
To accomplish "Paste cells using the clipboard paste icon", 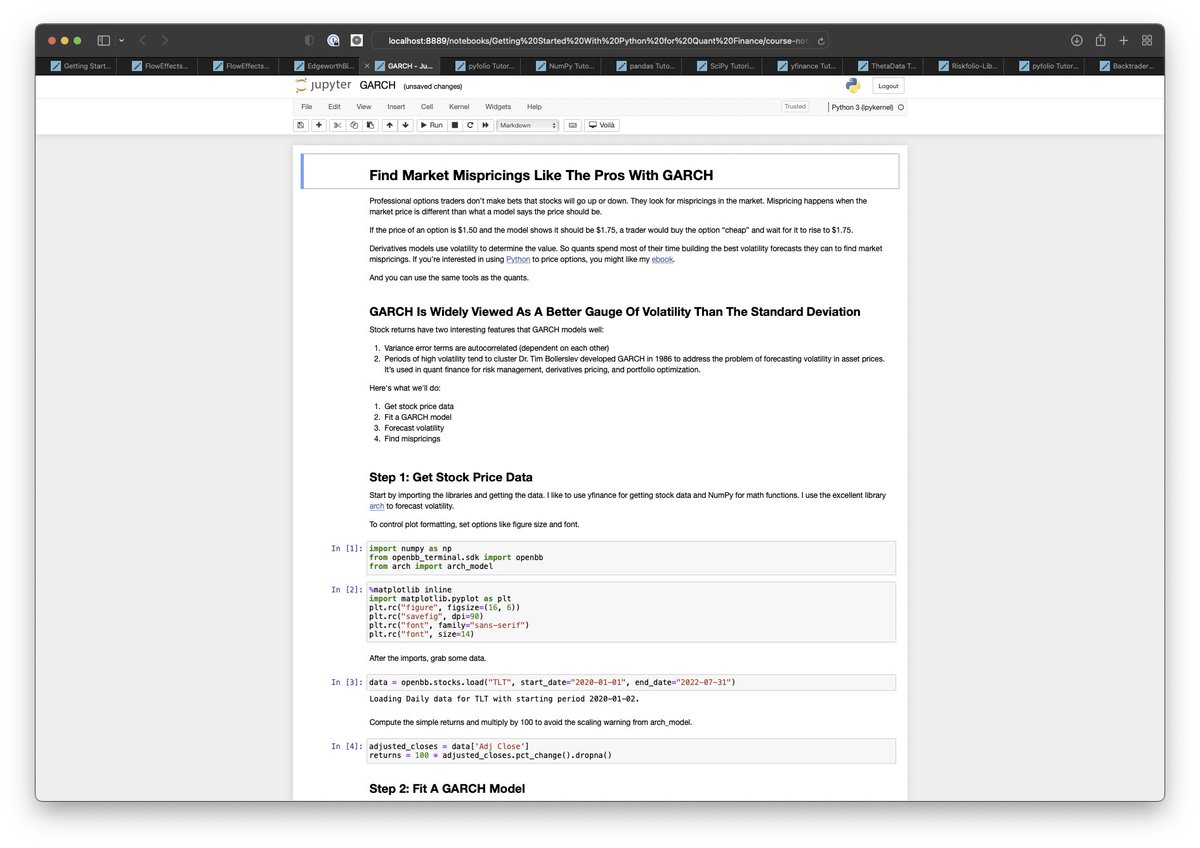I will [372, 125].
